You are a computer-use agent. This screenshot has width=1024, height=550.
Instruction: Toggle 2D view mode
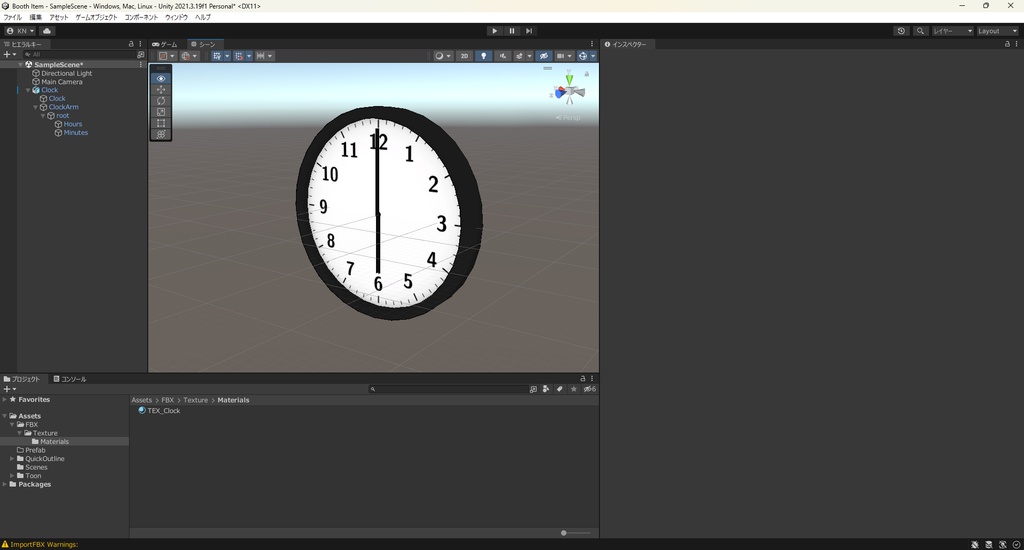pyautogui.click(x=464, y=56)
